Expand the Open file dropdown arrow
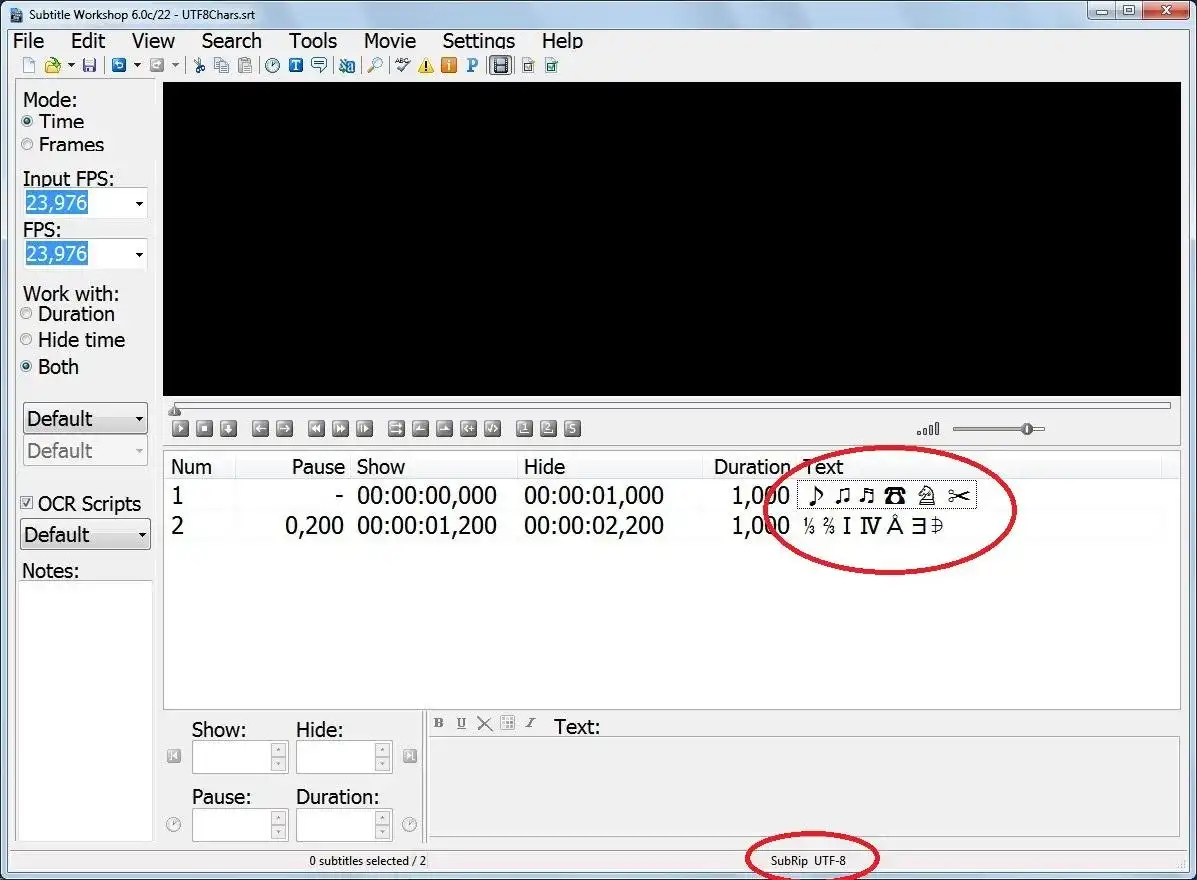The height and width of the screenshot is (880, 1197). (69, 65)
